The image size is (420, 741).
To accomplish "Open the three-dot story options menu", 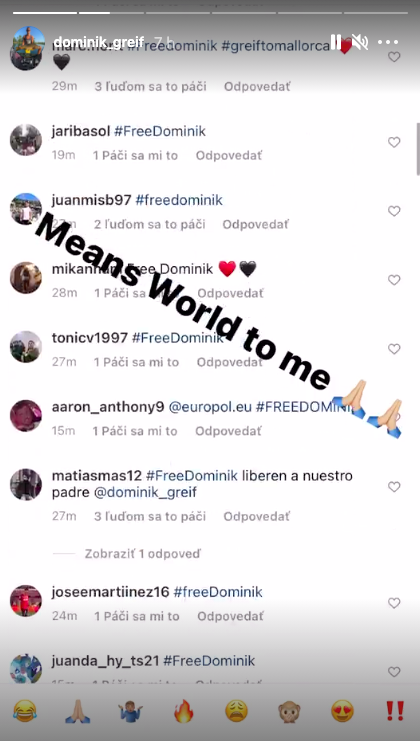I will click(x=388, y=42).
